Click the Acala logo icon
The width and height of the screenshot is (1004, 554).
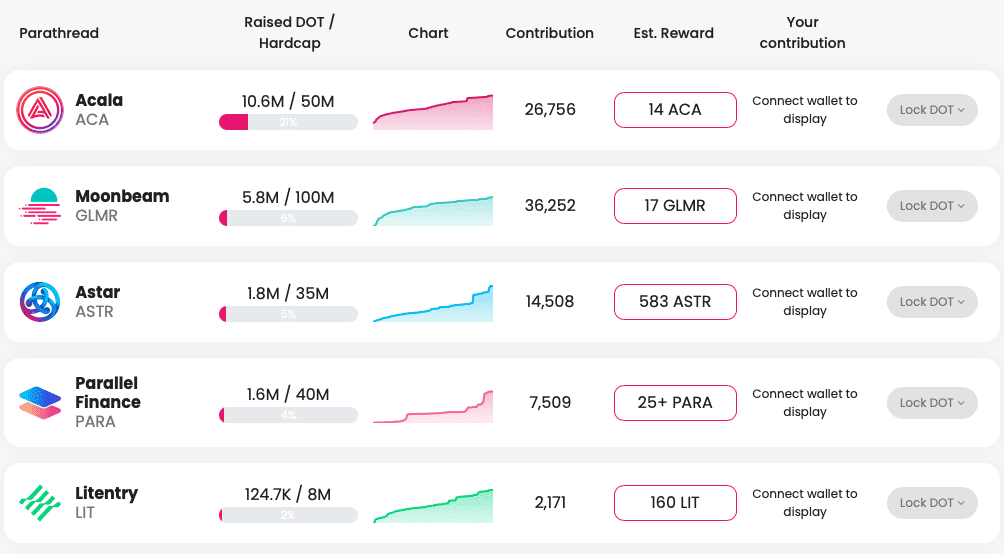(40, 110)
